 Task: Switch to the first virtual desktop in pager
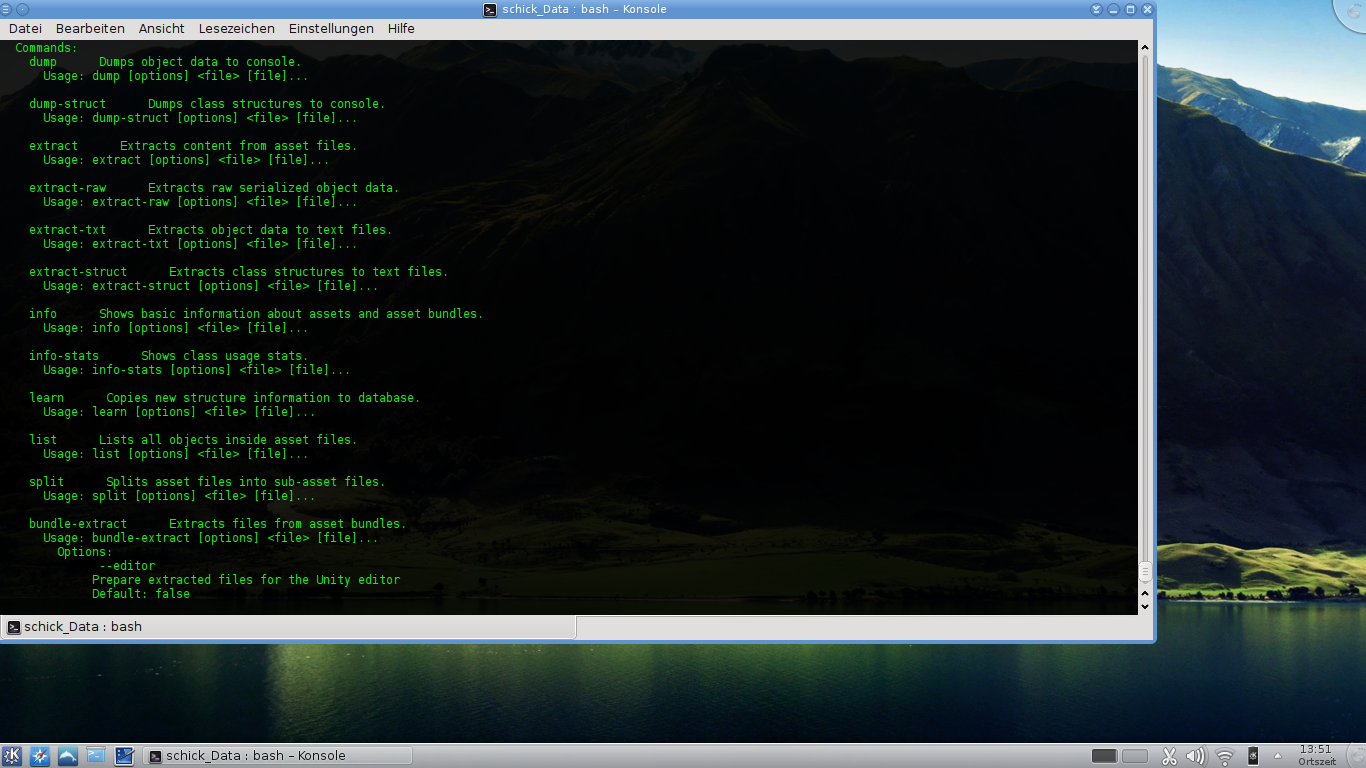coord(1104,756)
